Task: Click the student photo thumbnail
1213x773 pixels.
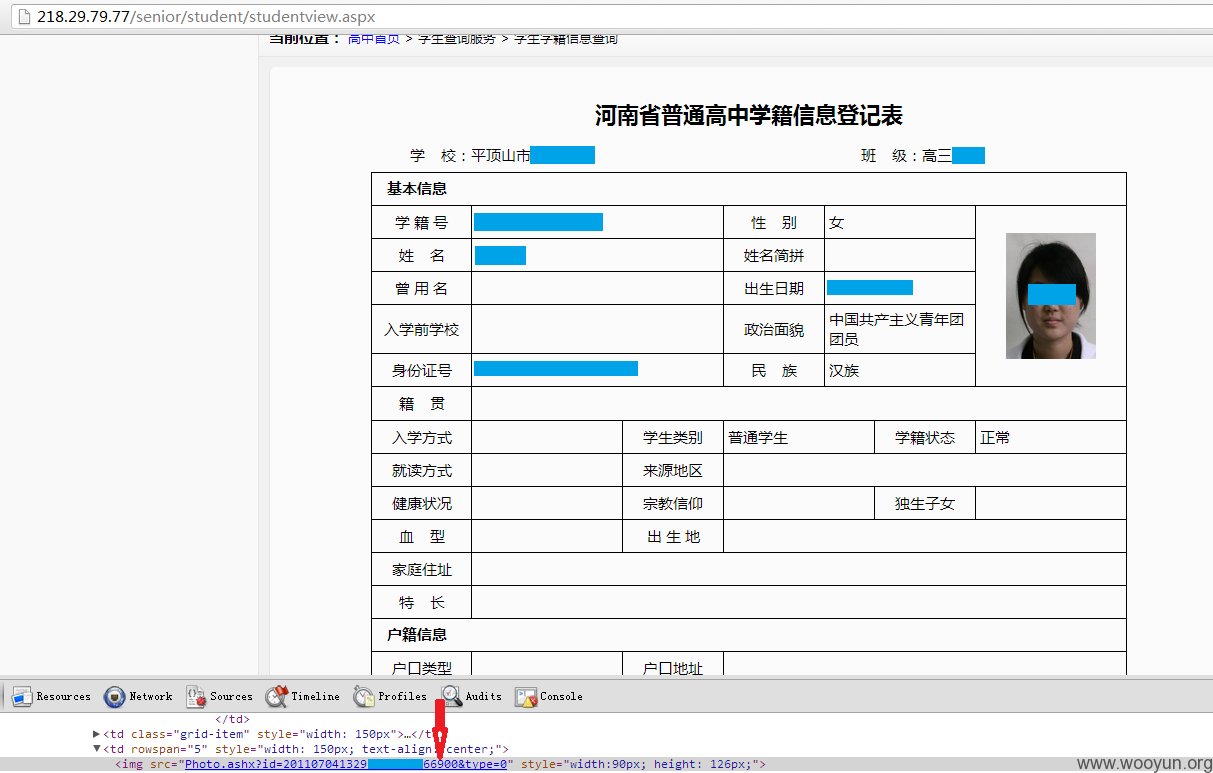Action: tap(1050, 296)
